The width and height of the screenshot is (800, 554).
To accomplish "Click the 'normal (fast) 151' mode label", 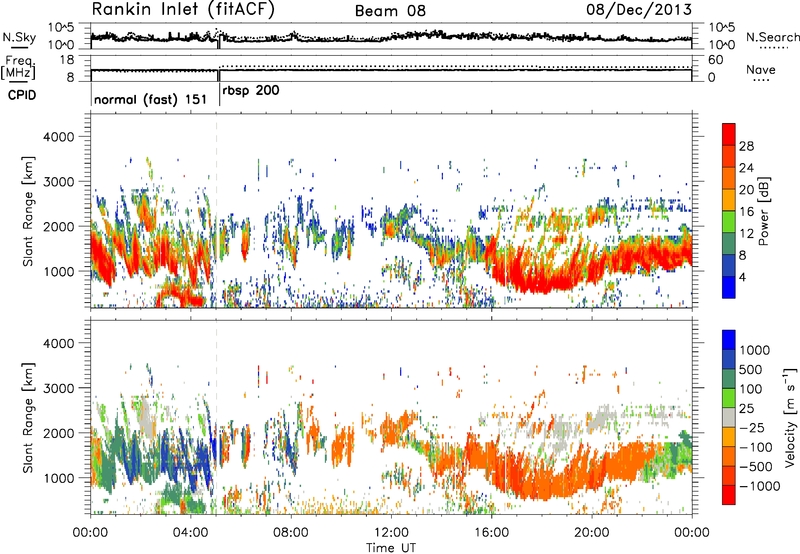I will [x=151, y=99].
